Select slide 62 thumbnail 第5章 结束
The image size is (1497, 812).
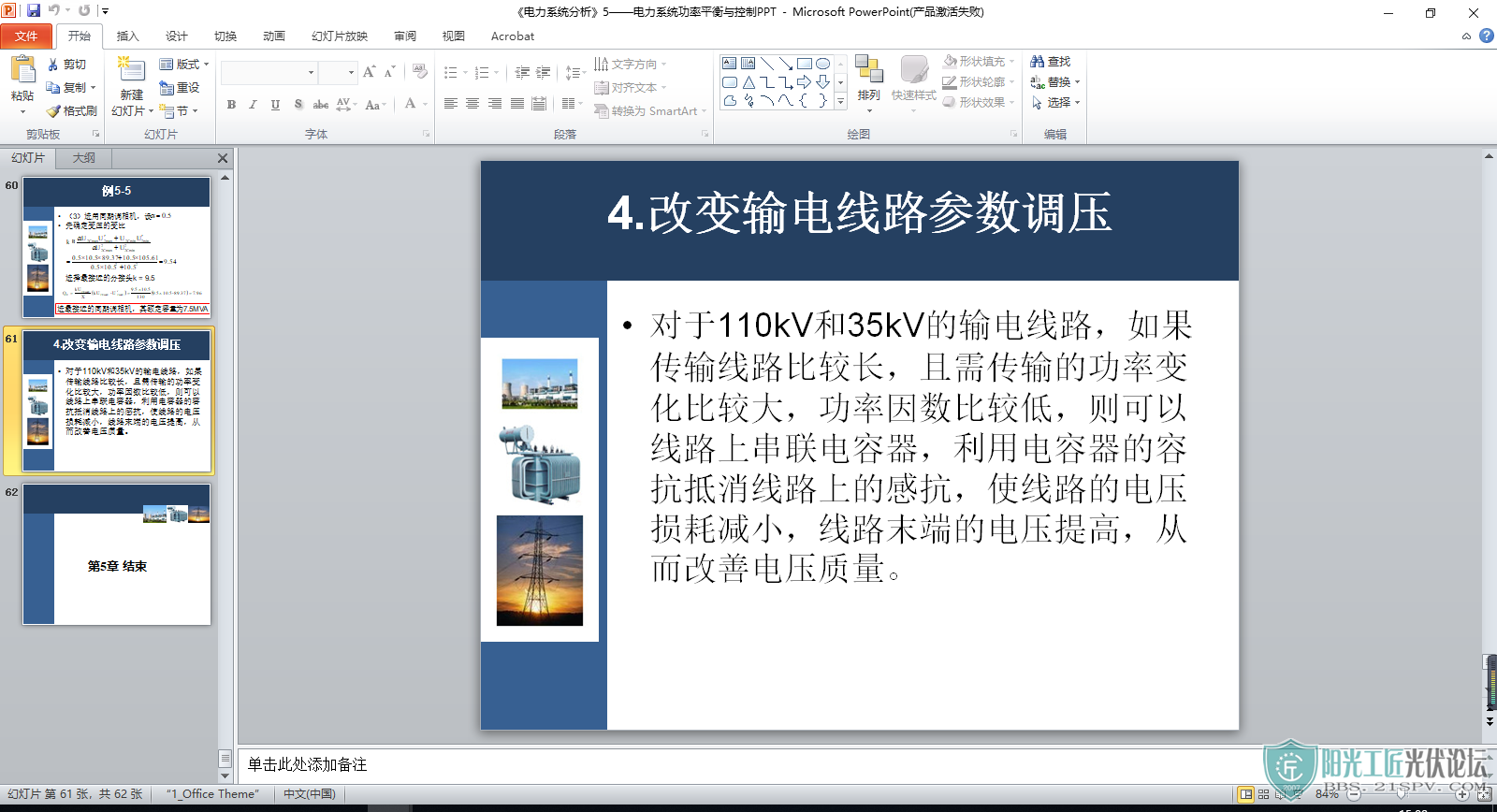(117, 554)
